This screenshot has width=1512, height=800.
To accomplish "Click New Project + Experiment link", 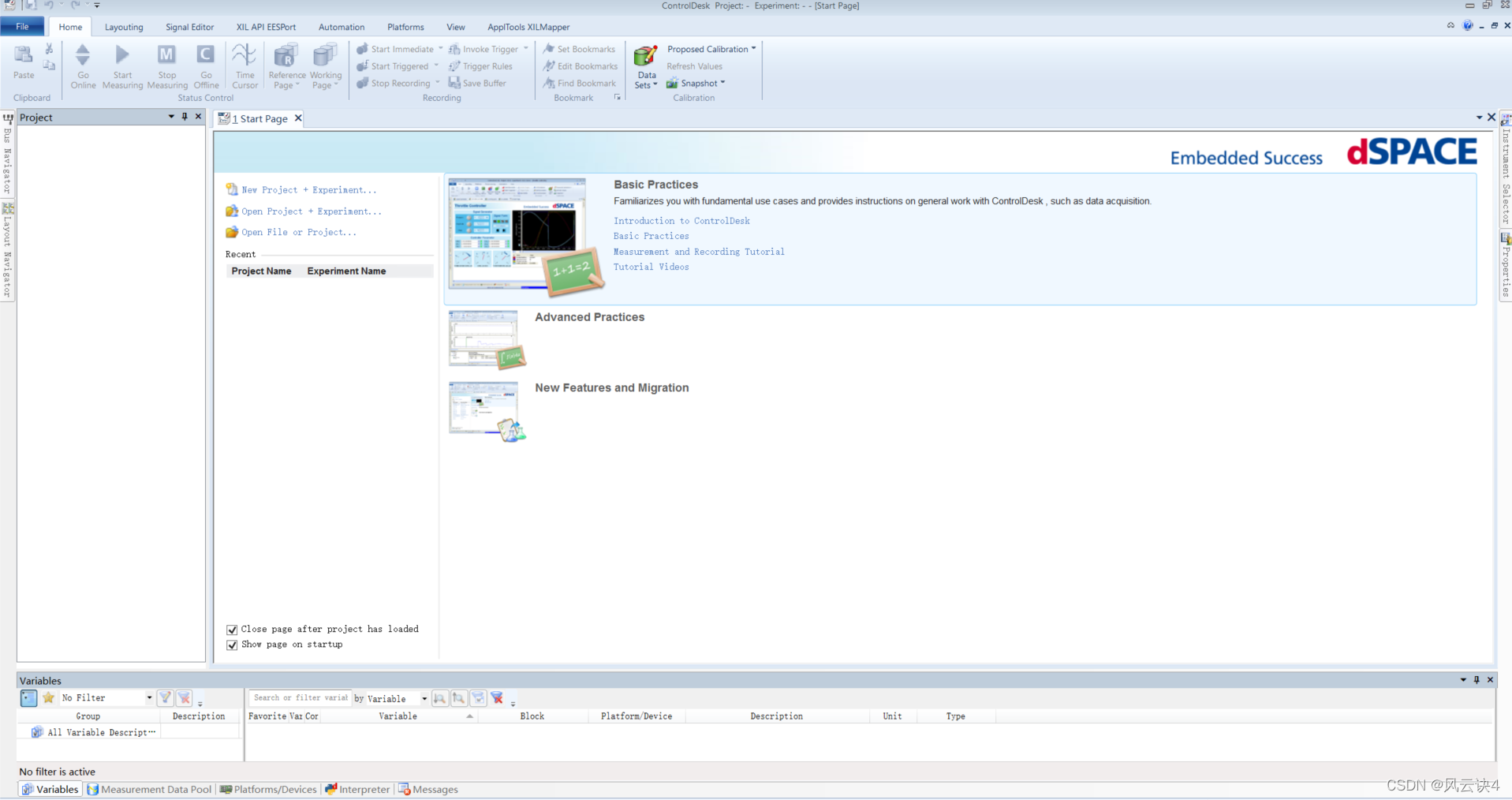I will 308,190.
